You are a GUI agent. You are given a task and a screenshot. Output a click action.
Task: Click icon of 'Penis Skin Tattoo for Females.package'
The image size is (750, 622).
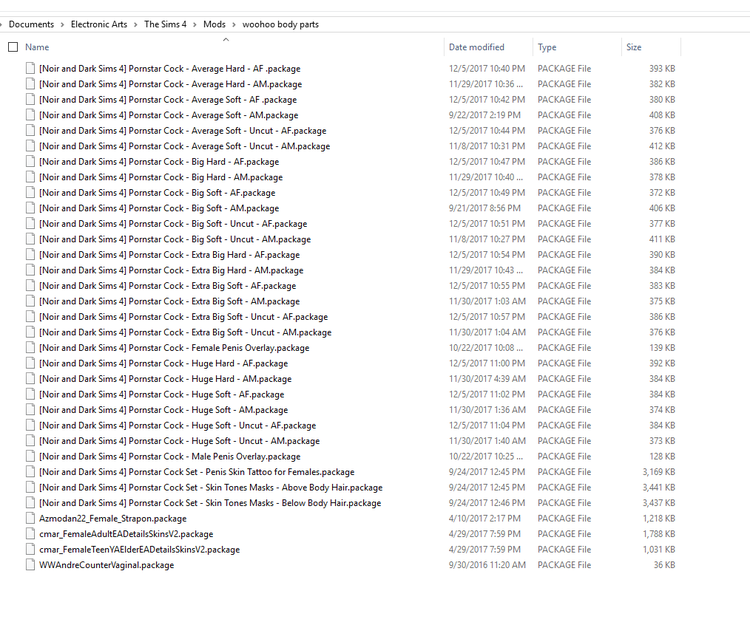click(31, 472)
